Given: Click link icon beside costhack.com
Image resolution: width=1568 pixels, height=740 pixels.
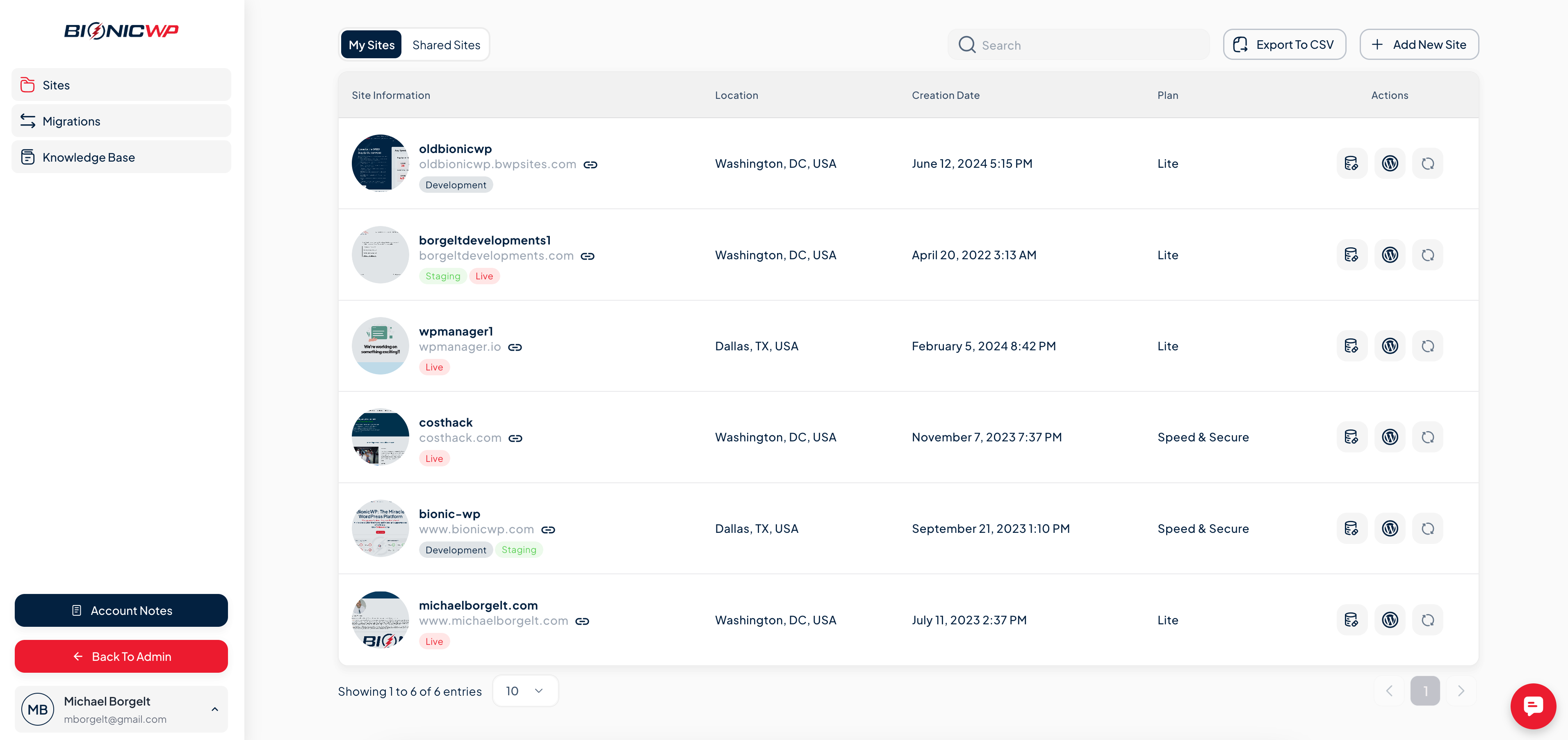Looking at the screenshot, I should tap(515, 438).
